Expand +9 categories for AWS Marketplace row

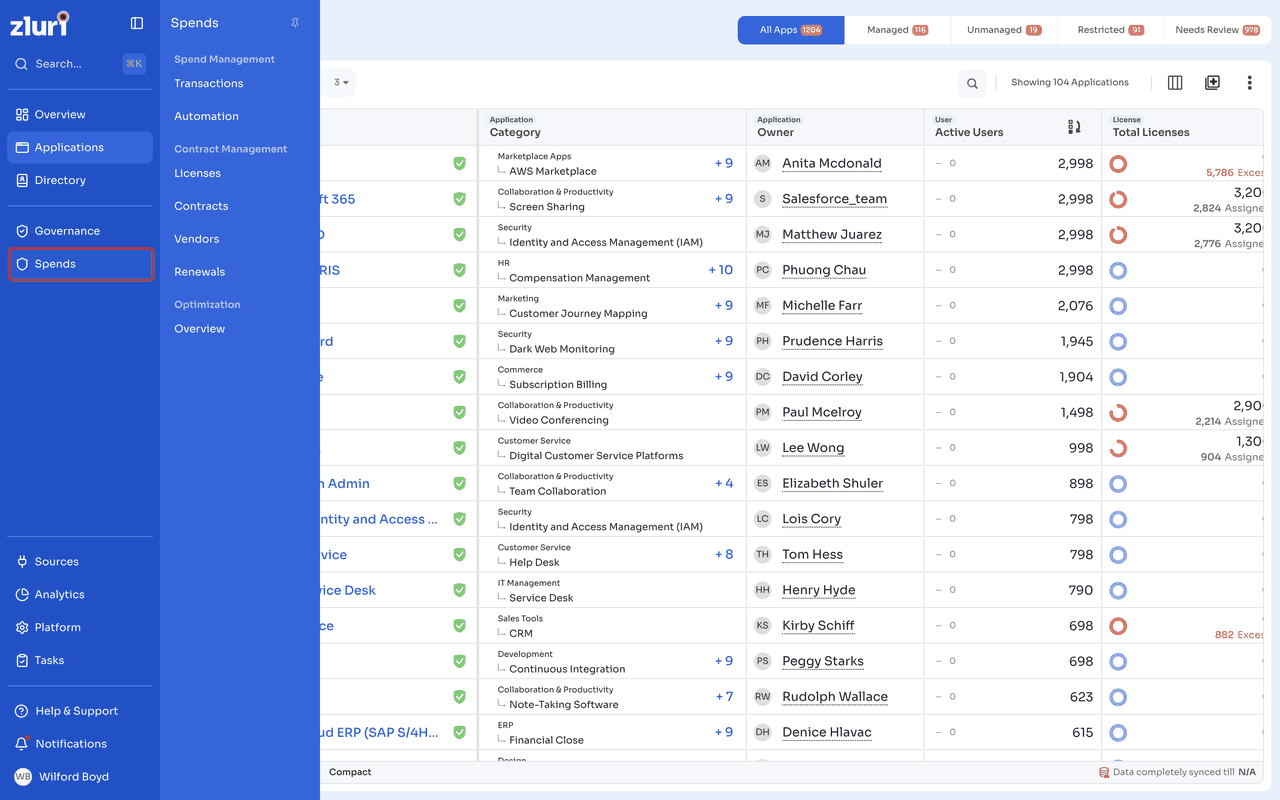tap(724, 163)
